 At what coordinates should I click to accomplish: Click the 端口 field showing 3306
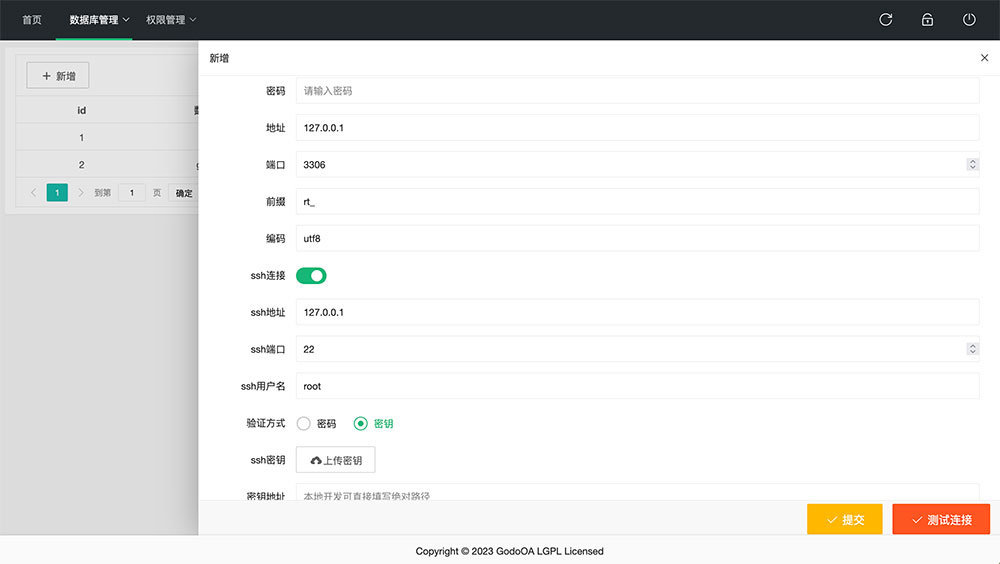tap(637, 165)
